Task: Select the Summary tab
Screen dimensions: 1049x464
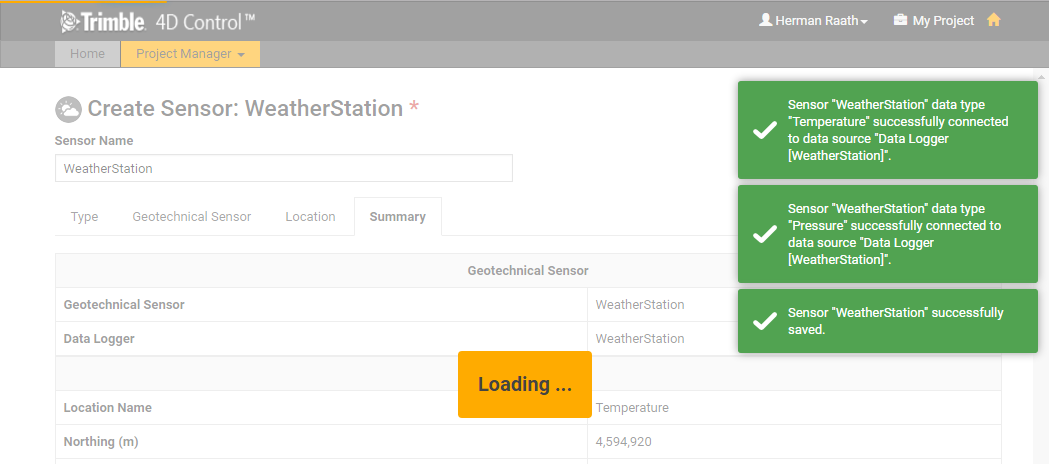Action: click(397, 217)
